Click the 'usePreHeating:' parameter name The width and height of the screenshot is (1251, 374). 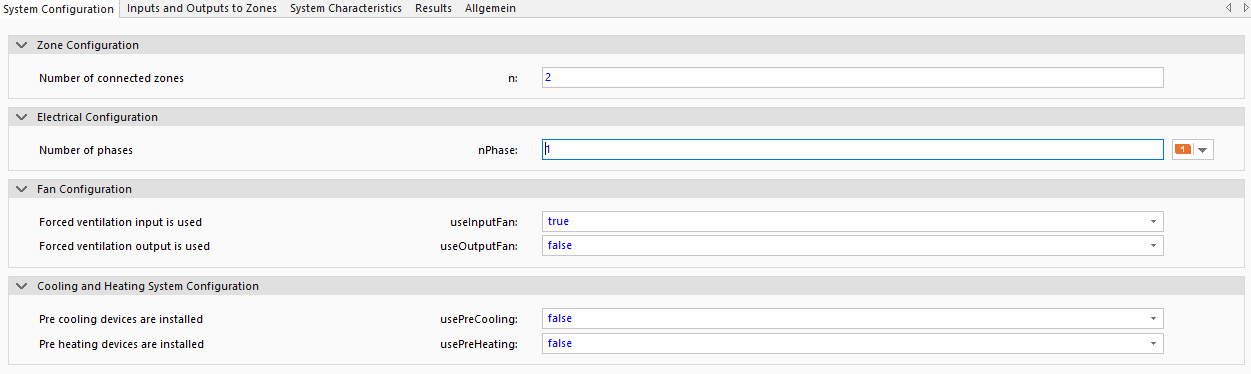coord(480,343)
